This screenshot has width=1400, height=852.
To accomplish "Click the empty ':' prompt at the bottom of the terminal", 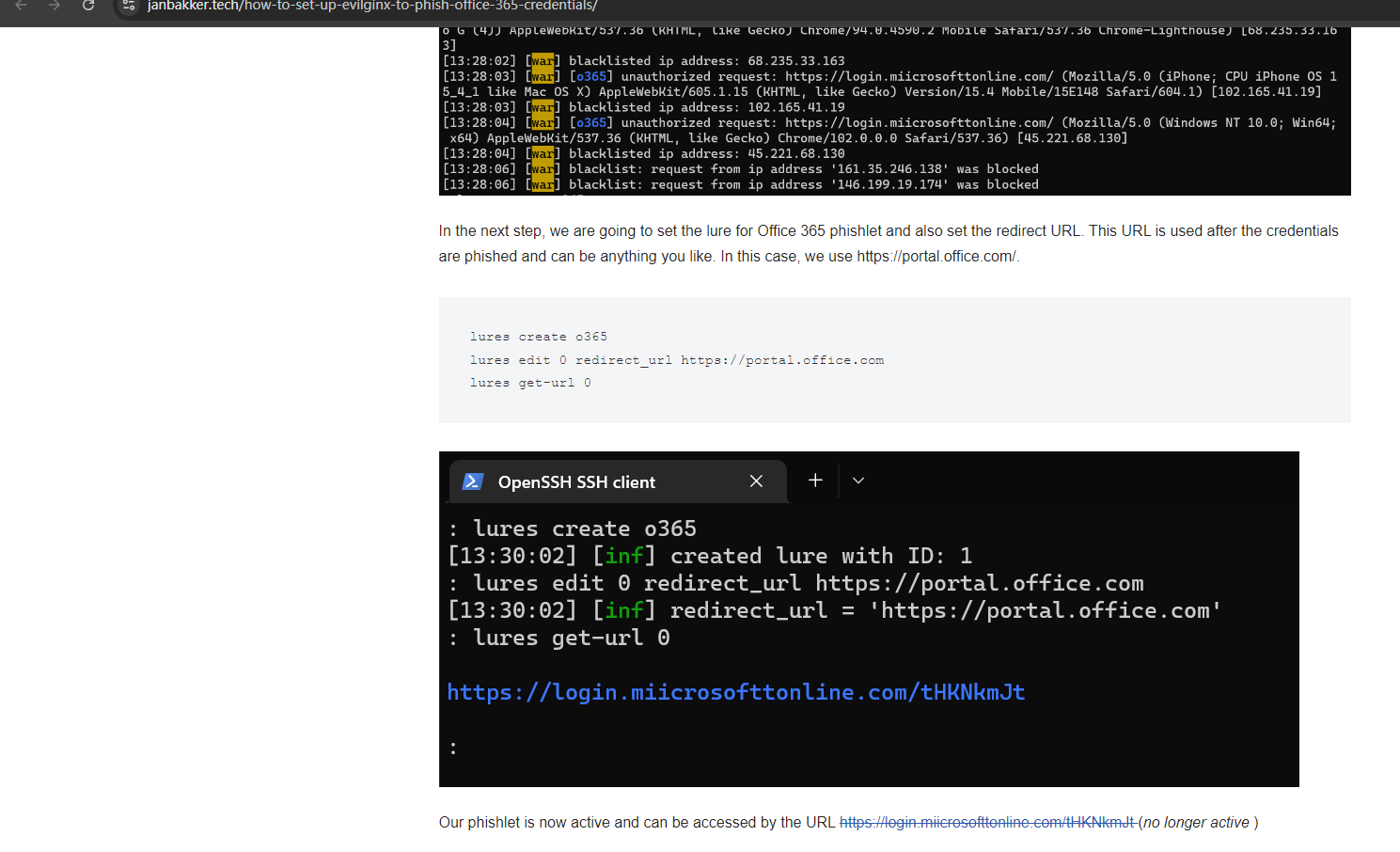I will 453,748.
